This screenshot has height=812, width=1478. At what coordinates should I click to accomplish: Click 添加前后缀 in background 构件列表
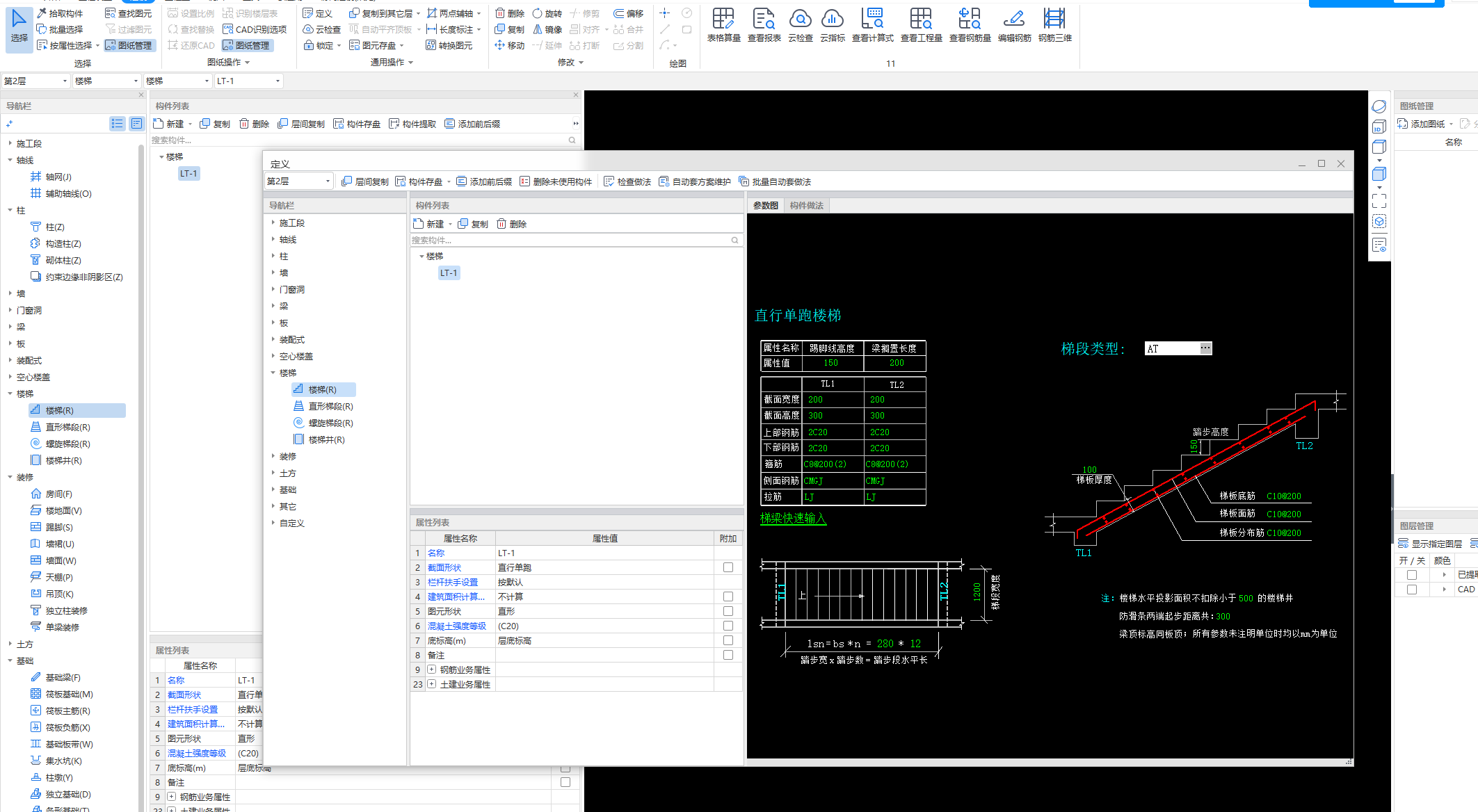[x=472, y=124]
